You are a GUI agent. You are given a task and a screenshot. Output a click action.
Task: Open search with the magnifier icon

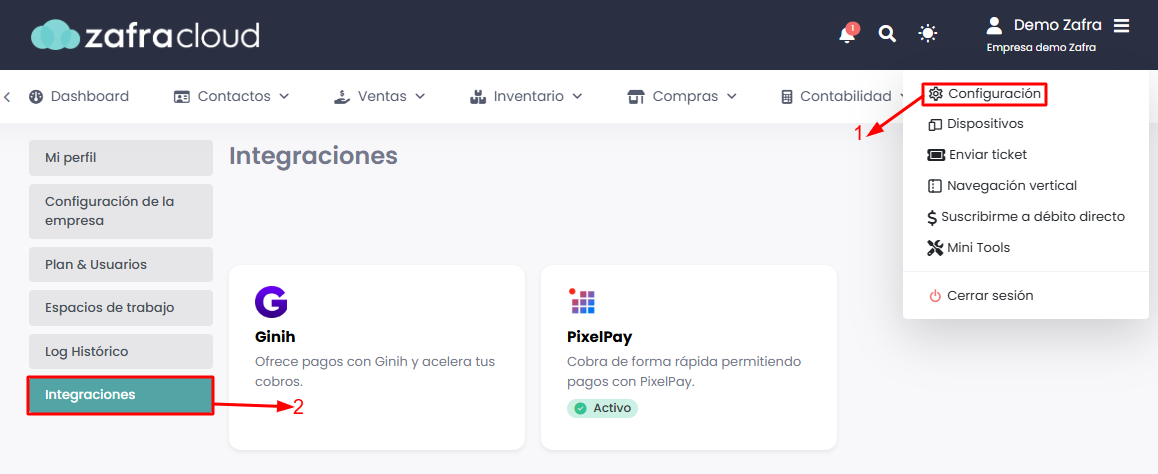pyautogui.click(x=887, y=34)
